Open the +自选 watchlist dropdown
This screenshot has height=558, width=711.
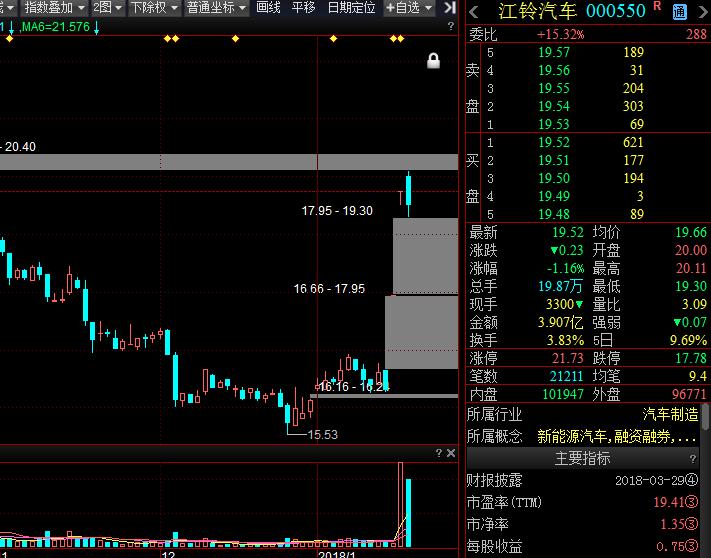click(x=409, y=8)
